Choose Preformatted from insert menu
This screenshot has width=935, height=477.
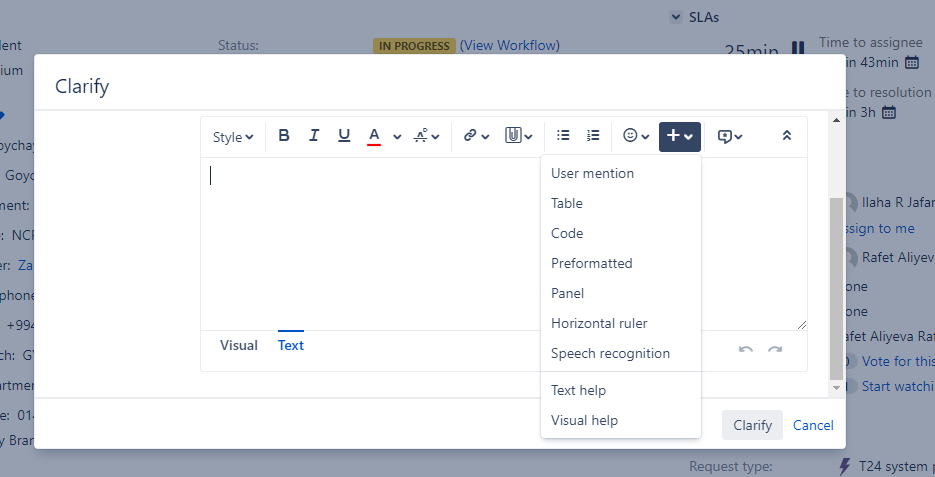(x=621, y=264)
